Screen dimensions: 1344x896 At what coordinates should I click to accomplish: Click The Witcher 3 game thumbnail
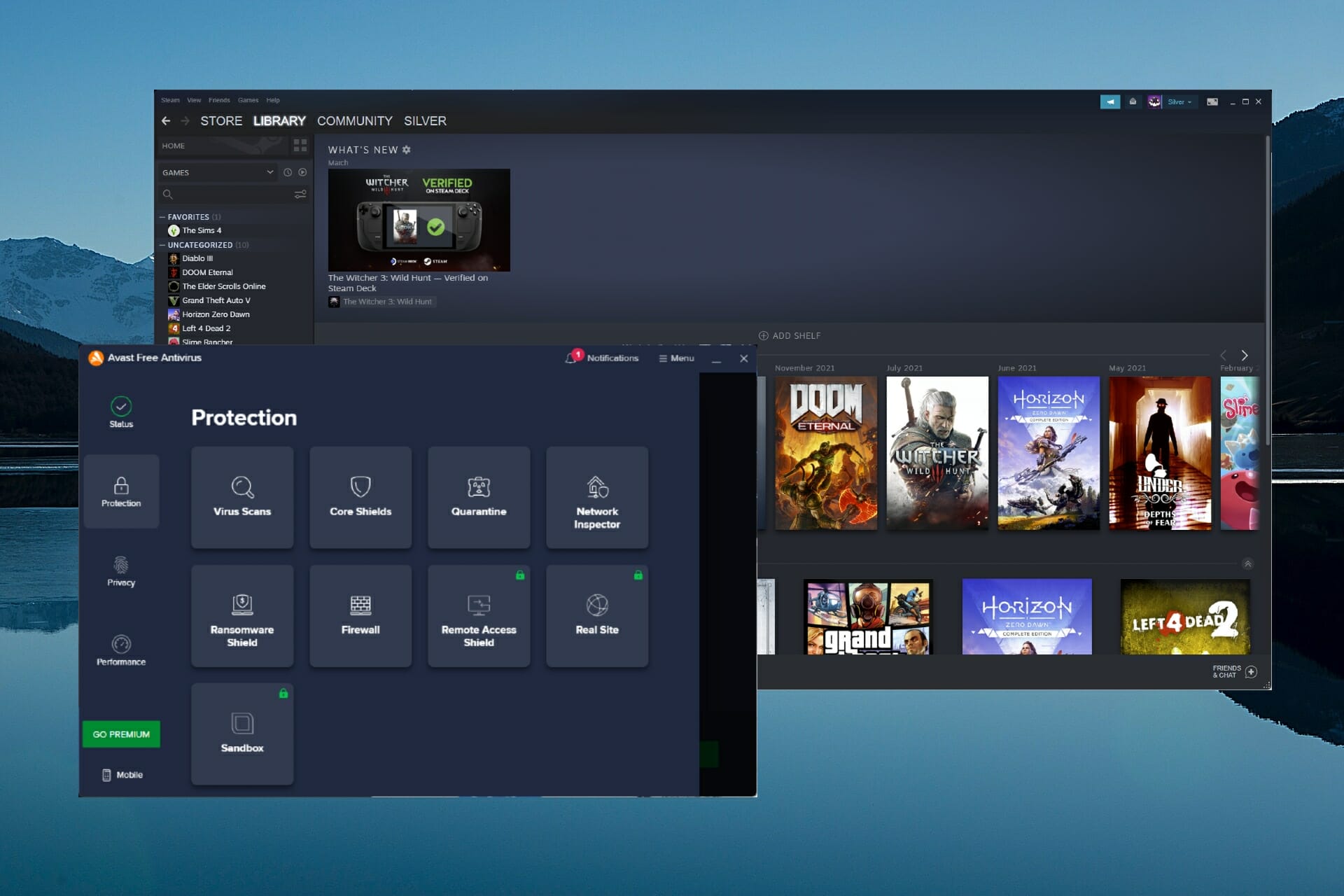click(936, 455)
